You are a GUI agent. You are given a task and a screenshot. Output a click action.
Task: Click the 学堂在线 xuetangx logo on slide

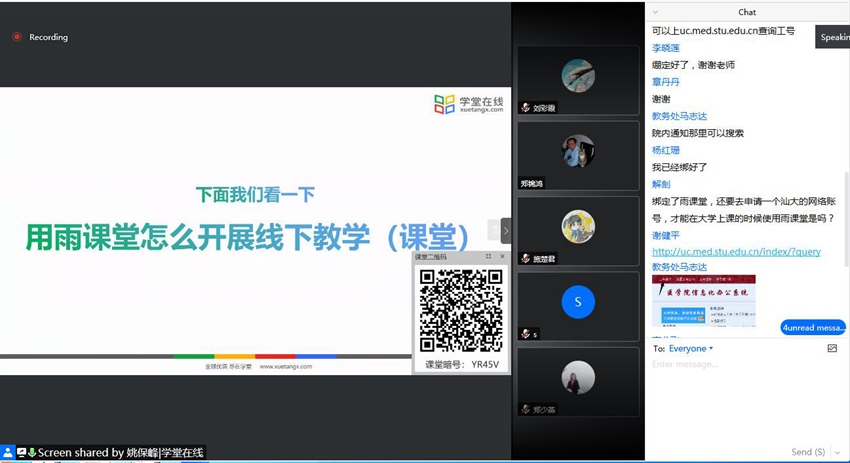coord(468,104)
